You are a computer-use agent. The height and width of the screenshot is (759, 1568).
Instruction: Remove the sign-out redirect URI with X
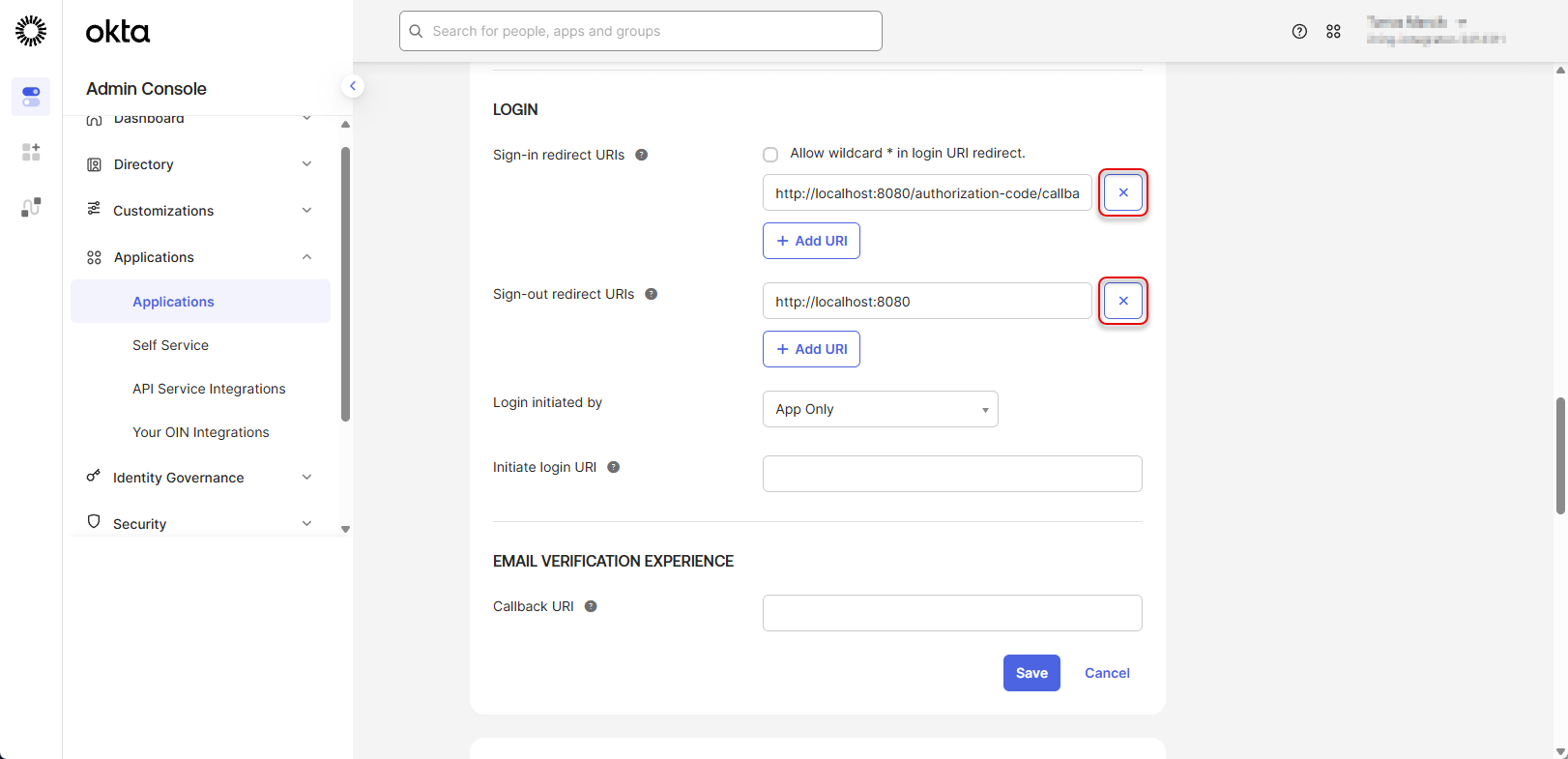point(1122,301)
